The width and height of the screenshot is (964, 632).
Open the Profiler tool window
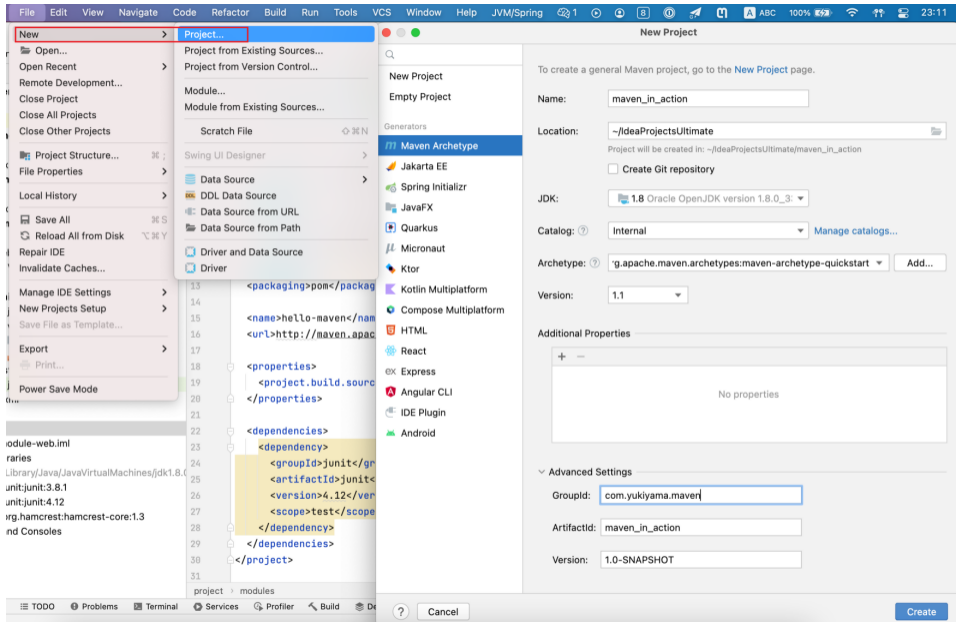[274, 606]
